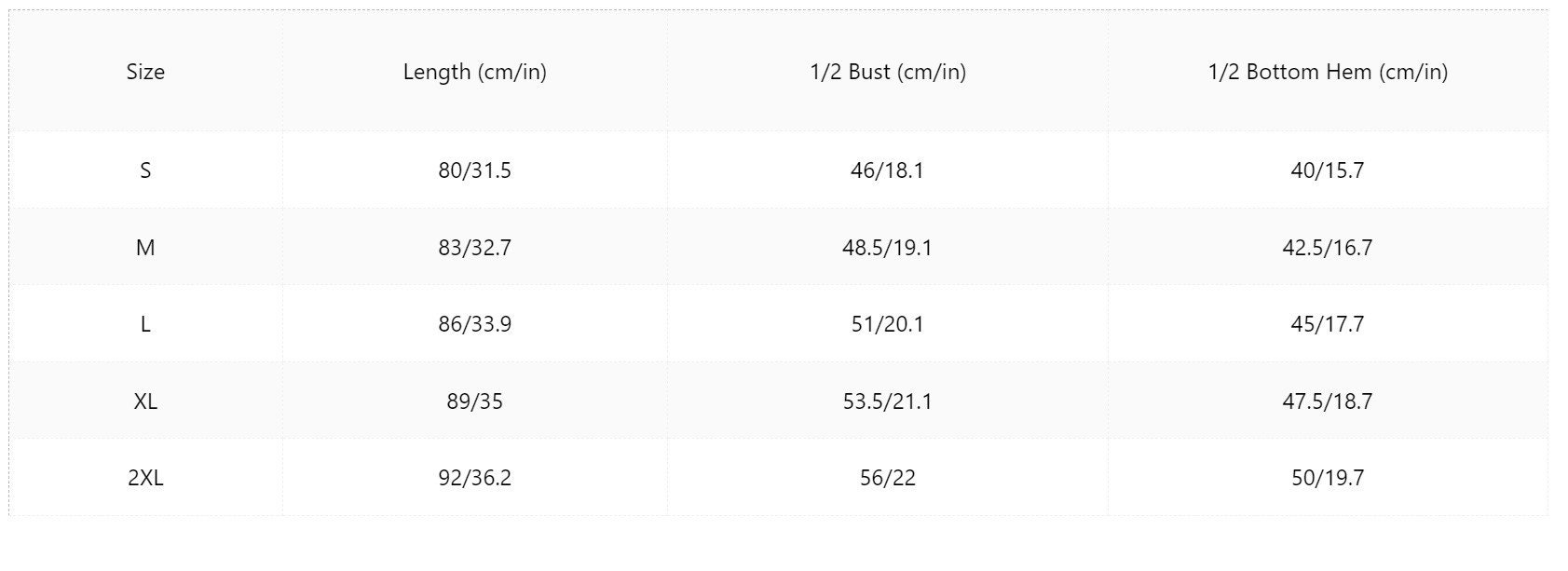Select the XL size cell
The image size is (1568, 571).
click(145, 401)
